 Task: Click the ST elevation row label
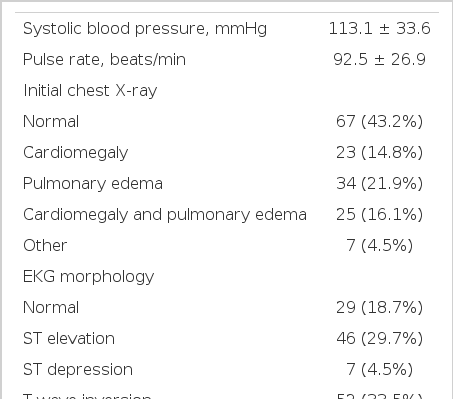[69, 338]
